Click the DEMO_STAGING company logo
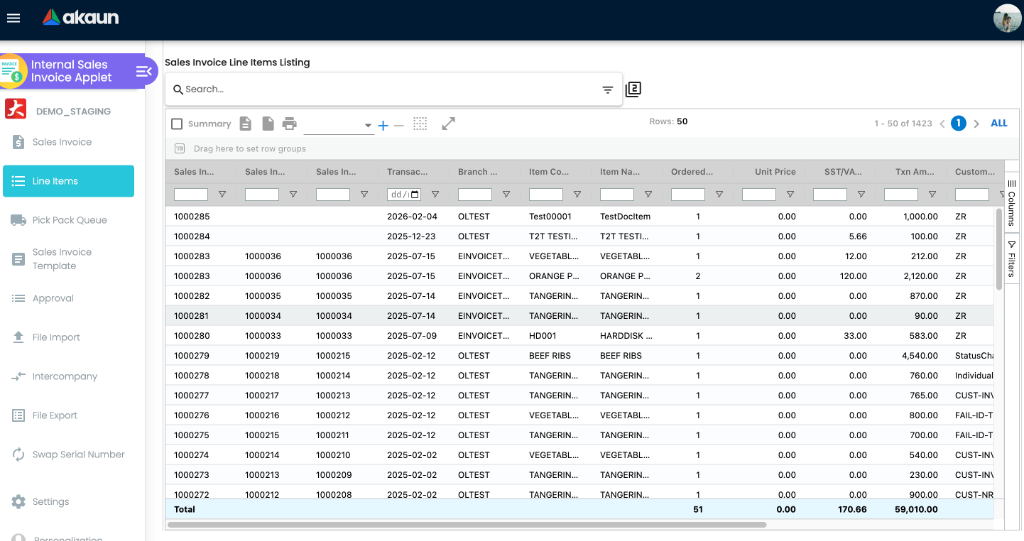The image size is (1024, 541). click(16, 109)
